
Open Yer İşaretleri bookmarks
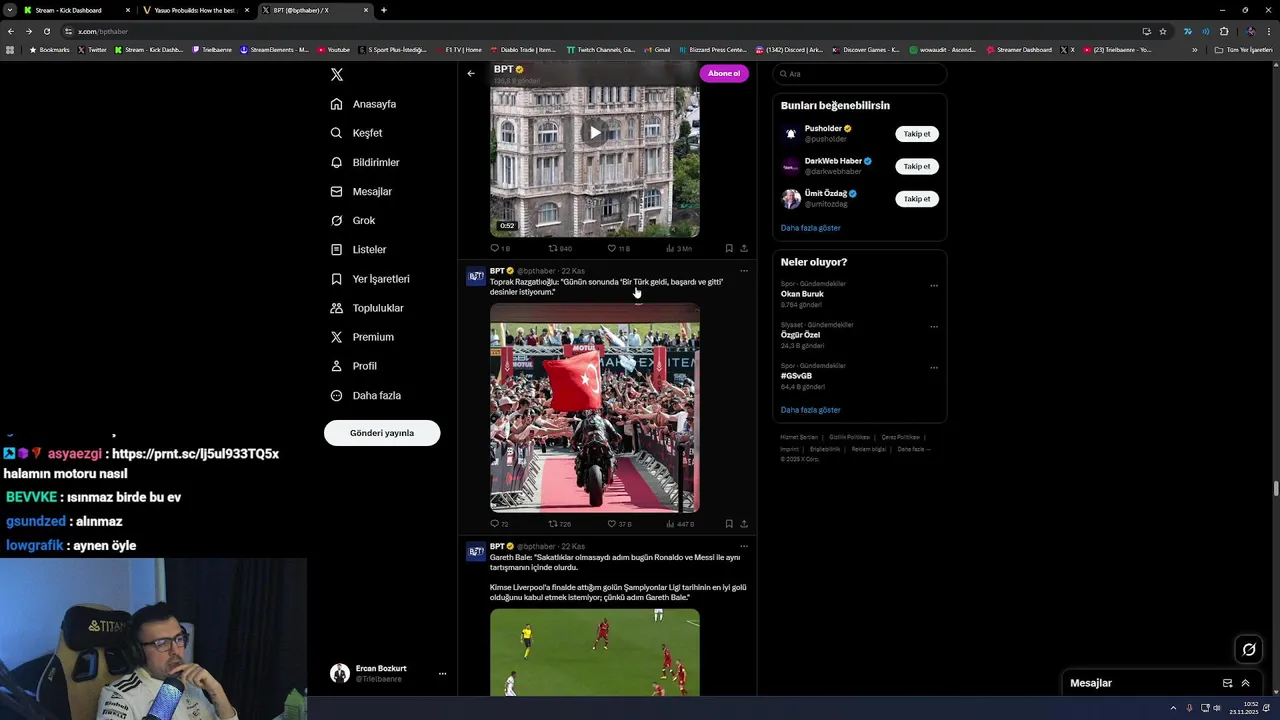coord(370,279)
